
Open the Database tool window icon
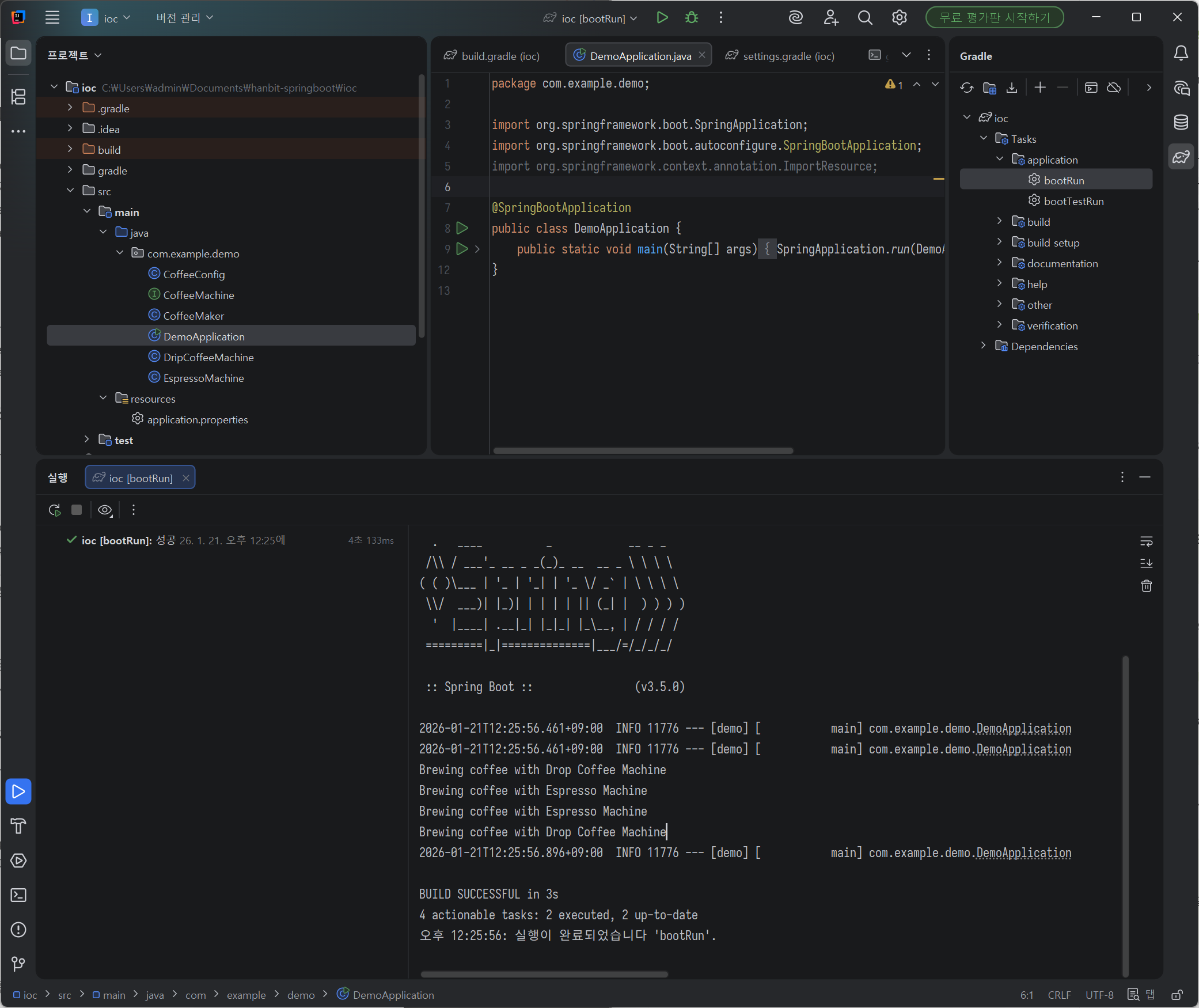coord(1181,122)
